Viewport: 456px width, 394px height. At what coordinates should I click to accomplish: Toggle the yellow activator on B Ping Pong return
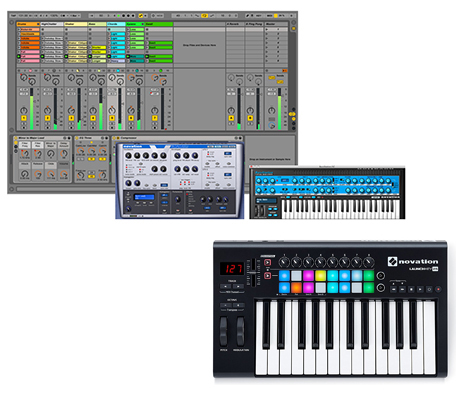click(250, 118)
